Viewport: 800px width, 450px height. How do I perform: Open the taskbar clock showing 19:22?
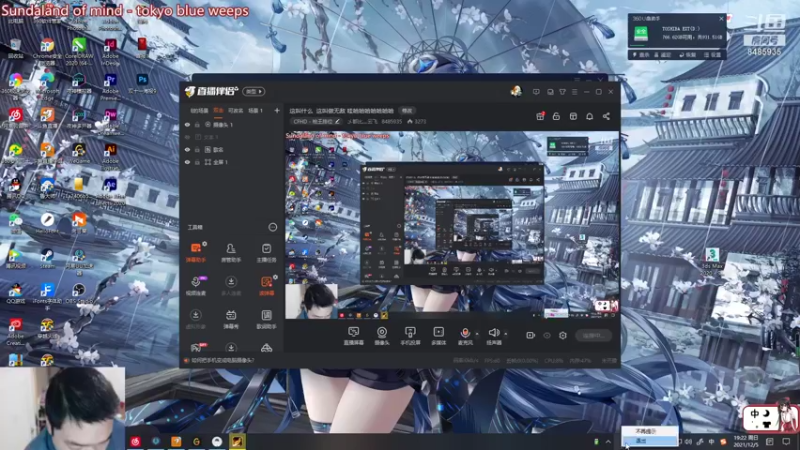pyautogui.click(x=745, y=441)
